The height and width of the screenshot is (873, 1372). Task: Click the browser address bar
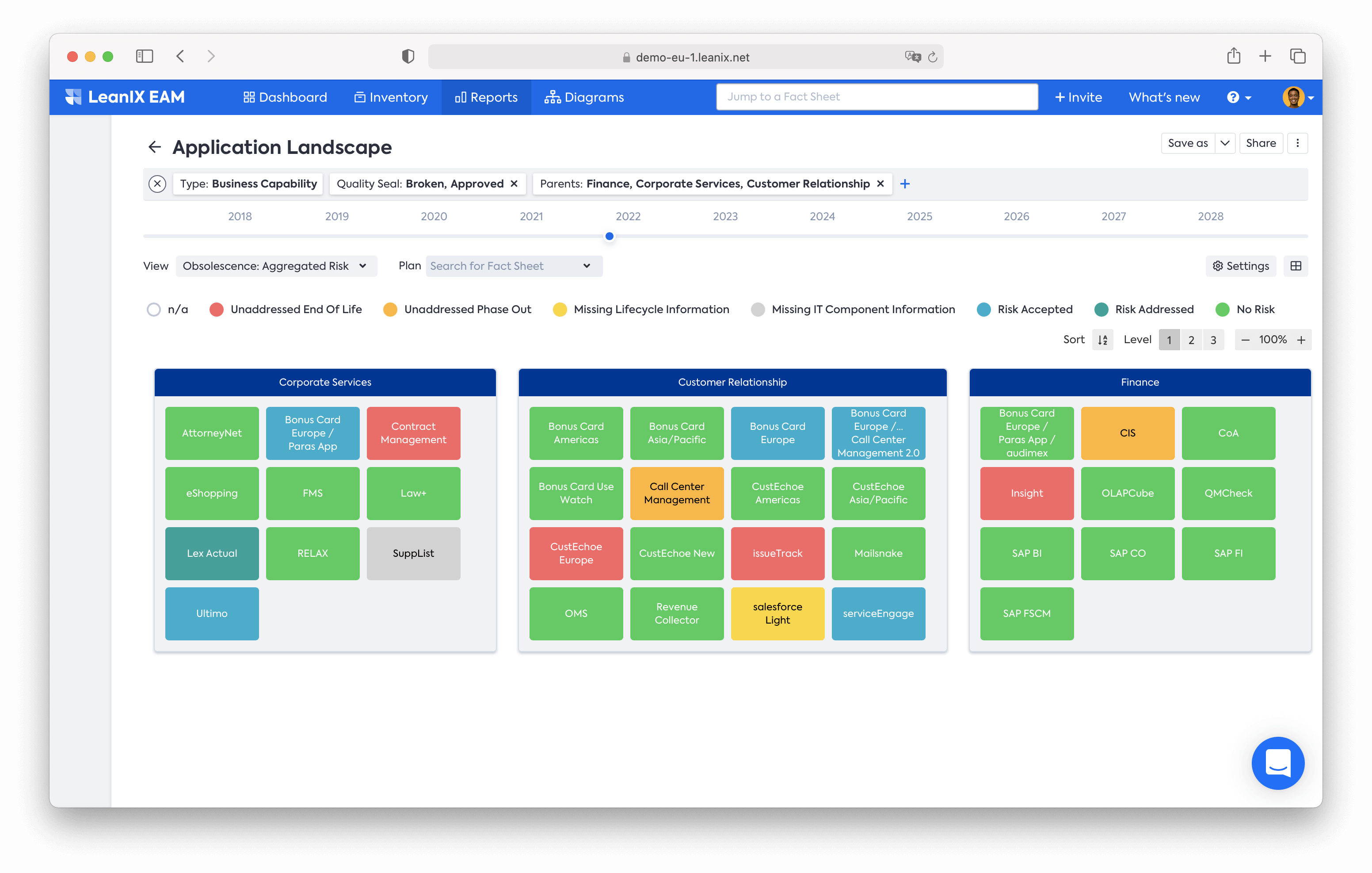pos(686,57)
